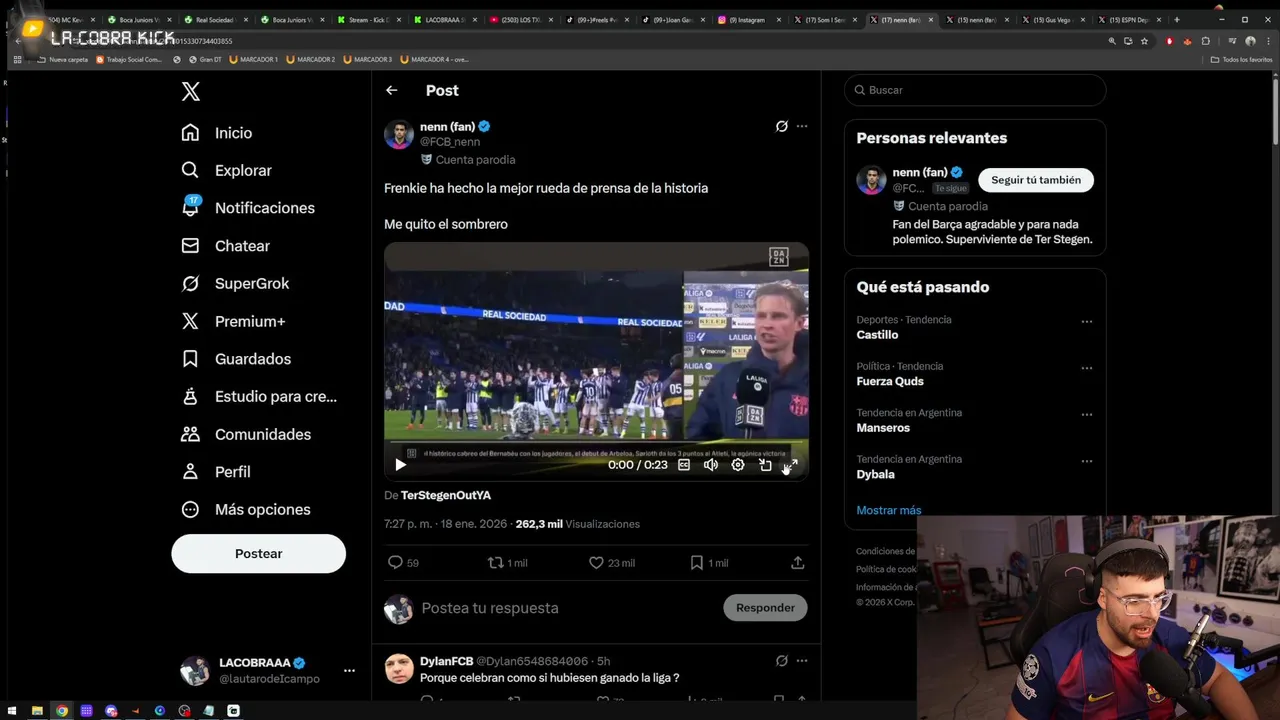Viewport: 1280px width, 720px height.
Task: Click the Postear button
Action: (x=258, y=554)
